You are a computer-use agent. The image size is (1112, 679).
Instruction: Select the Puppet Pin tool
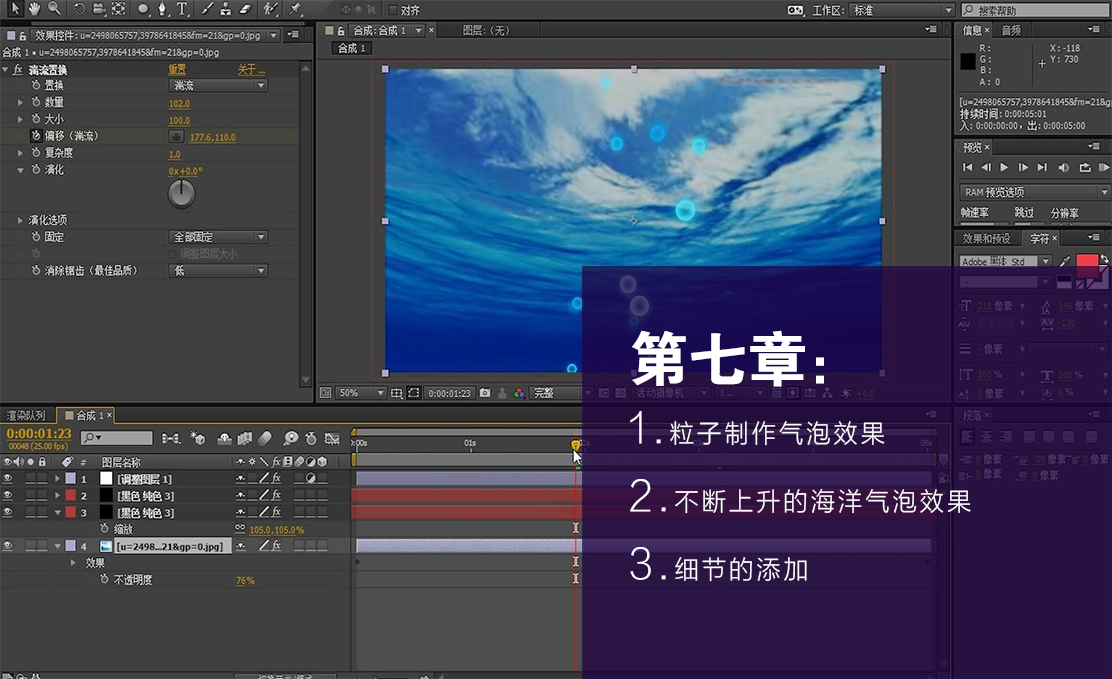tap(295, 9)
